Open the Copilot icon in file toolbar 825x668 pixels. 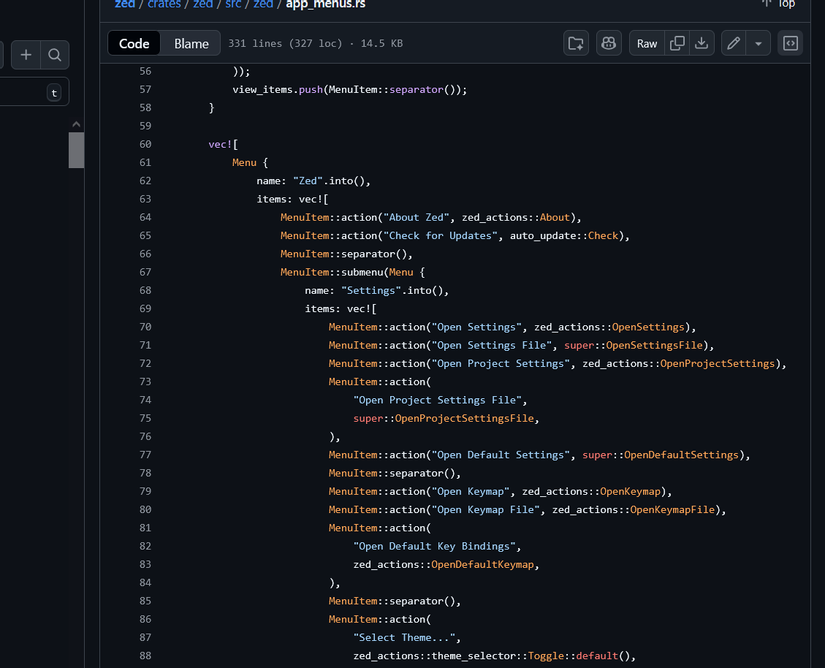click(607, 44)
